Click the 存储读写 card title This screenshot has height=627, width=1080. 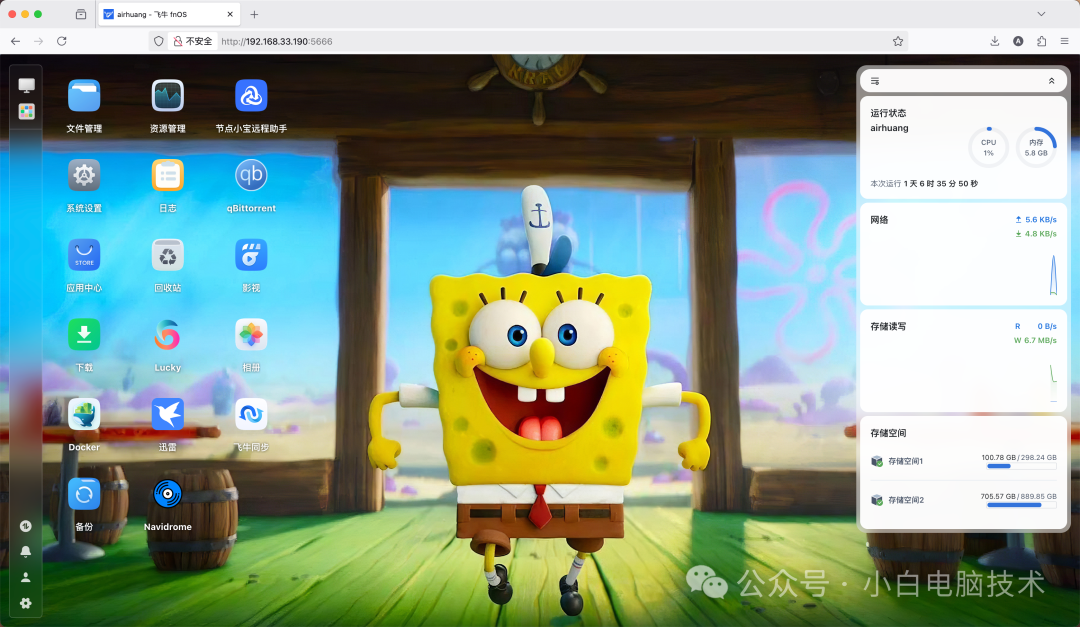click(x=888, y=327)
